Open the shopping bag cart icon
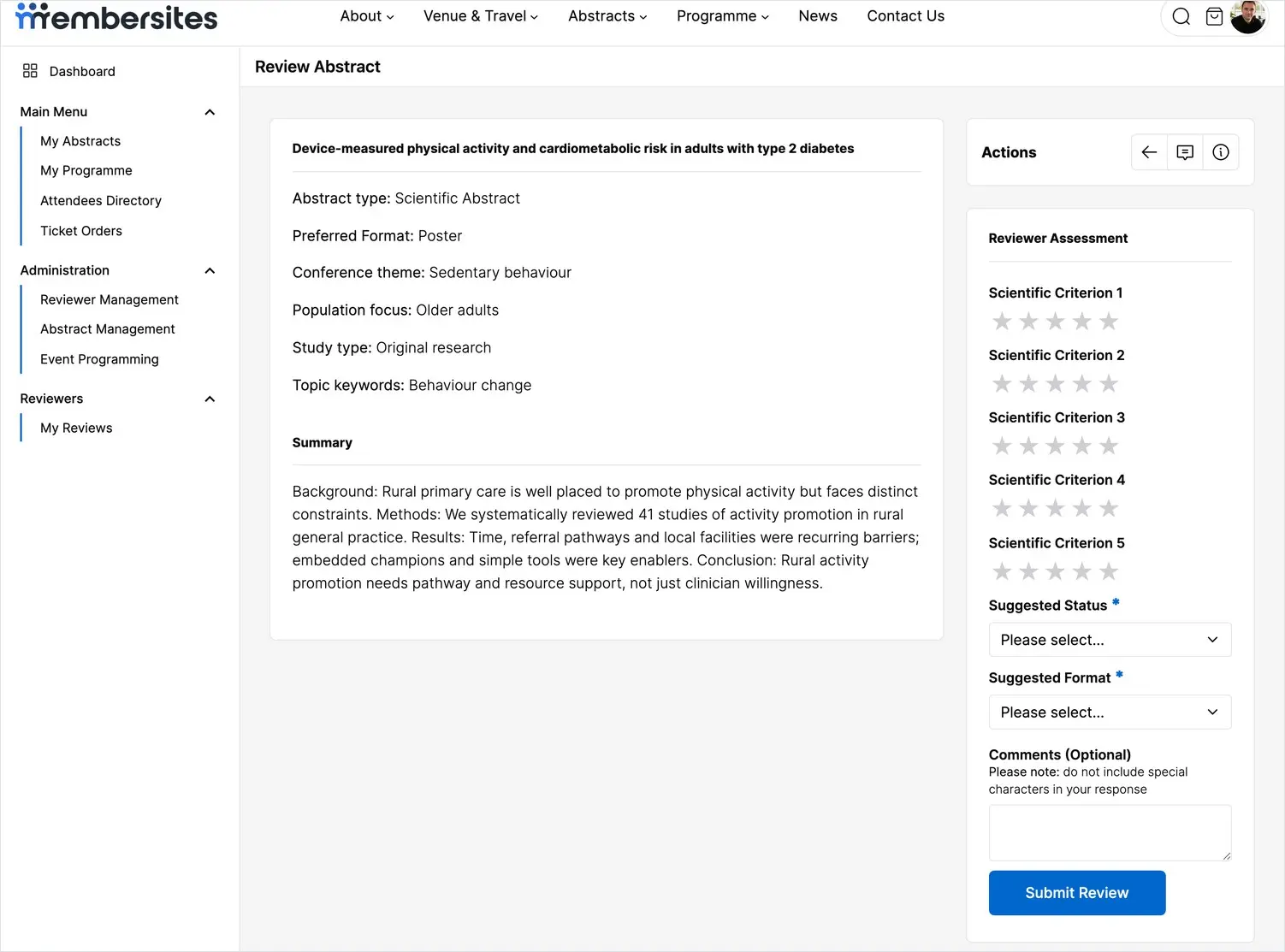The height and width of the screenshot is (952, 1285). pos(1214,16)
